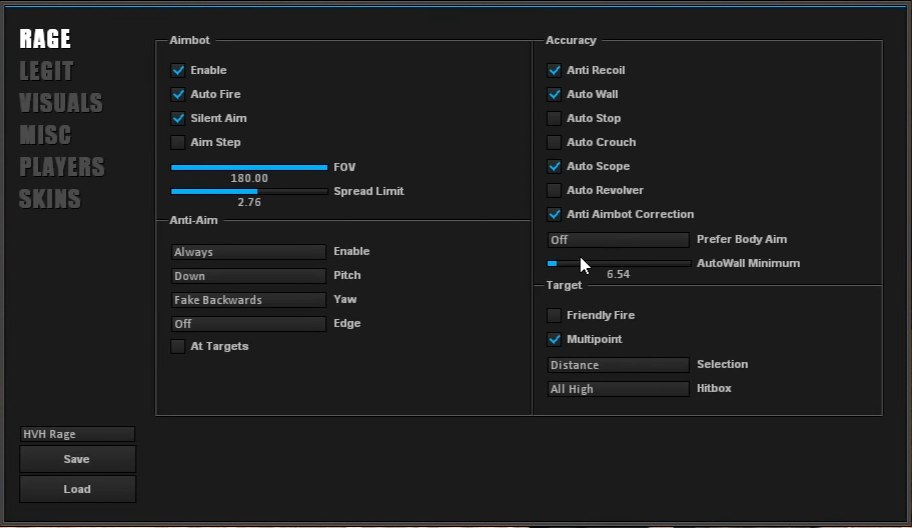Switch to the LEGIT tab
The image size is (912, 528).
46,71
